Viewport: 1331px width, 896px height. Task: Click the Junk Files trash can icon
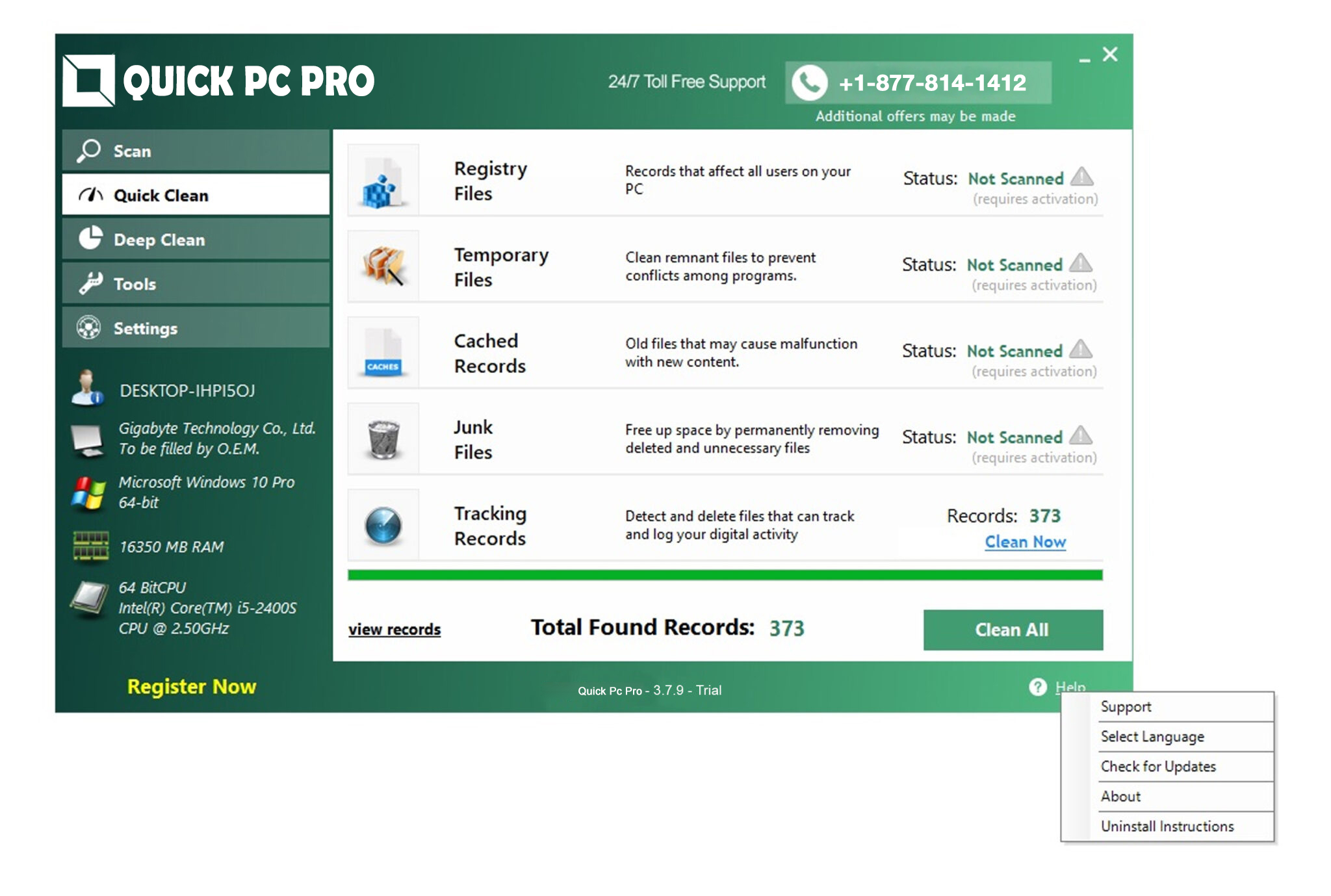point(383,439)
